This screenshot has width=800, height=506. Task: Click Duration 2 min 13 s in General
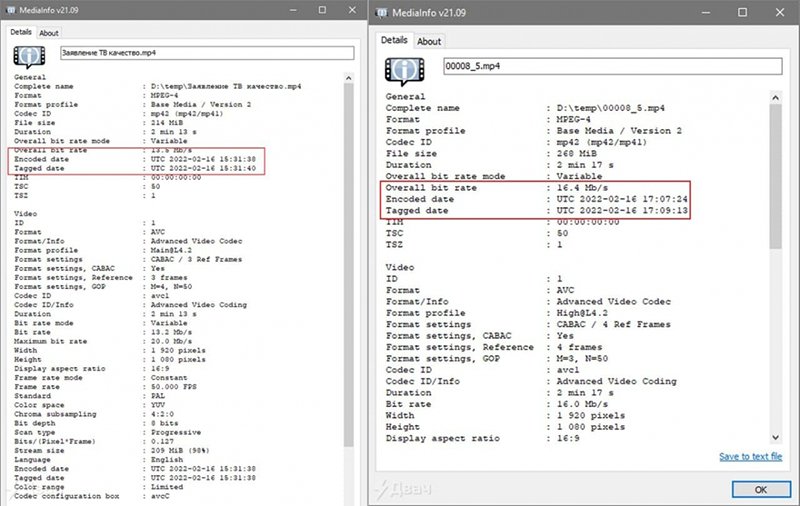click(173, 132)
